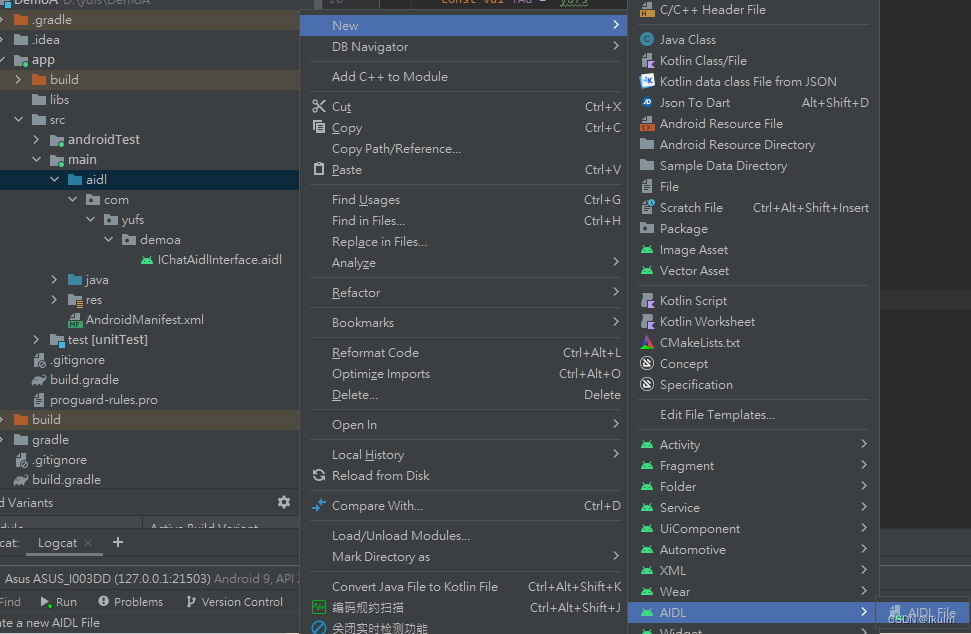Click the Scratch File icon
This screenshot has height=634, width=971.
[x=647, y=207]
